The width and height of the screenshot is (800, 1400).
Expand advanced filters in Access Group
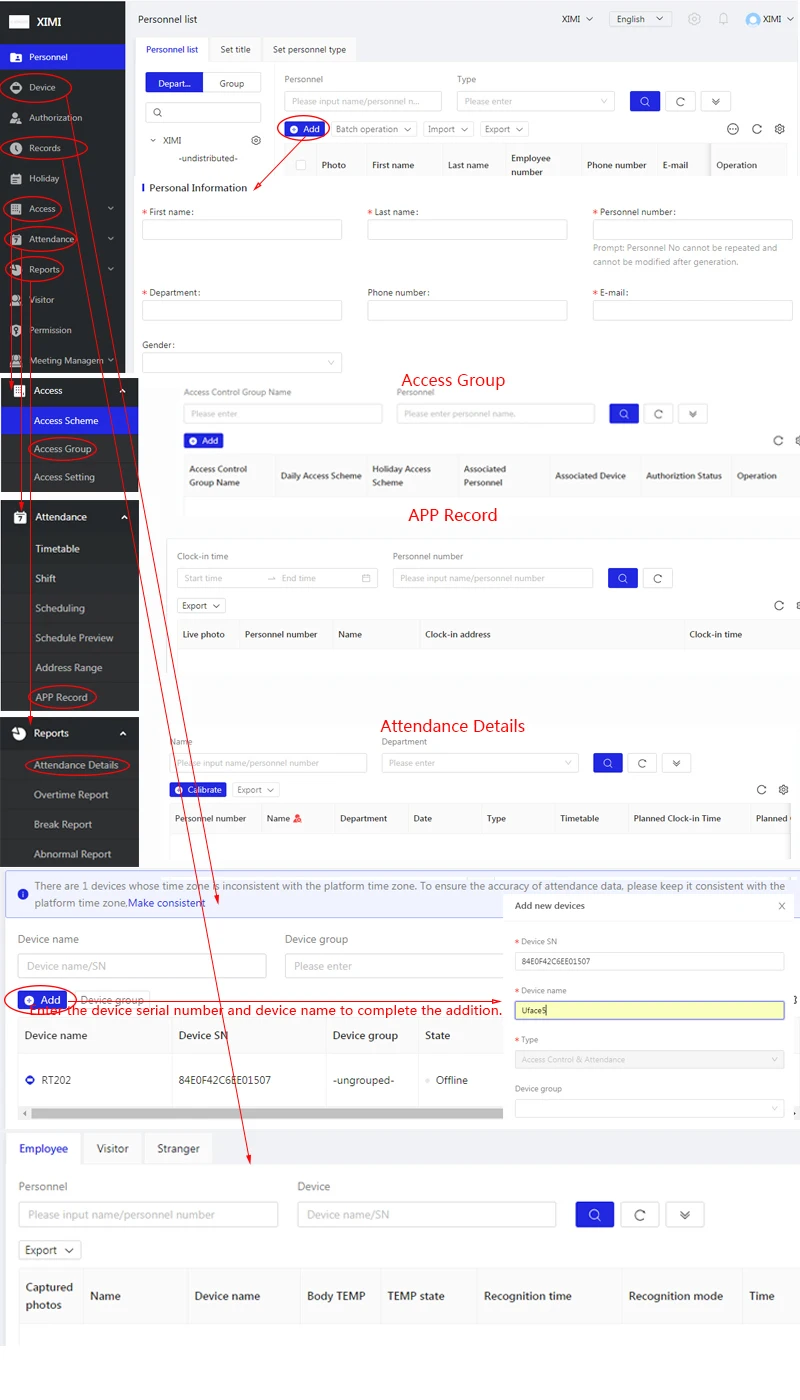pos(693,413)
